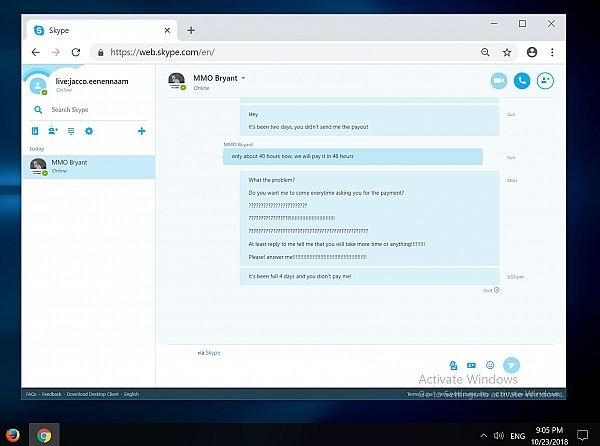Add people to this conversation
The image size is (600, 446).
[x=545, y=81]
